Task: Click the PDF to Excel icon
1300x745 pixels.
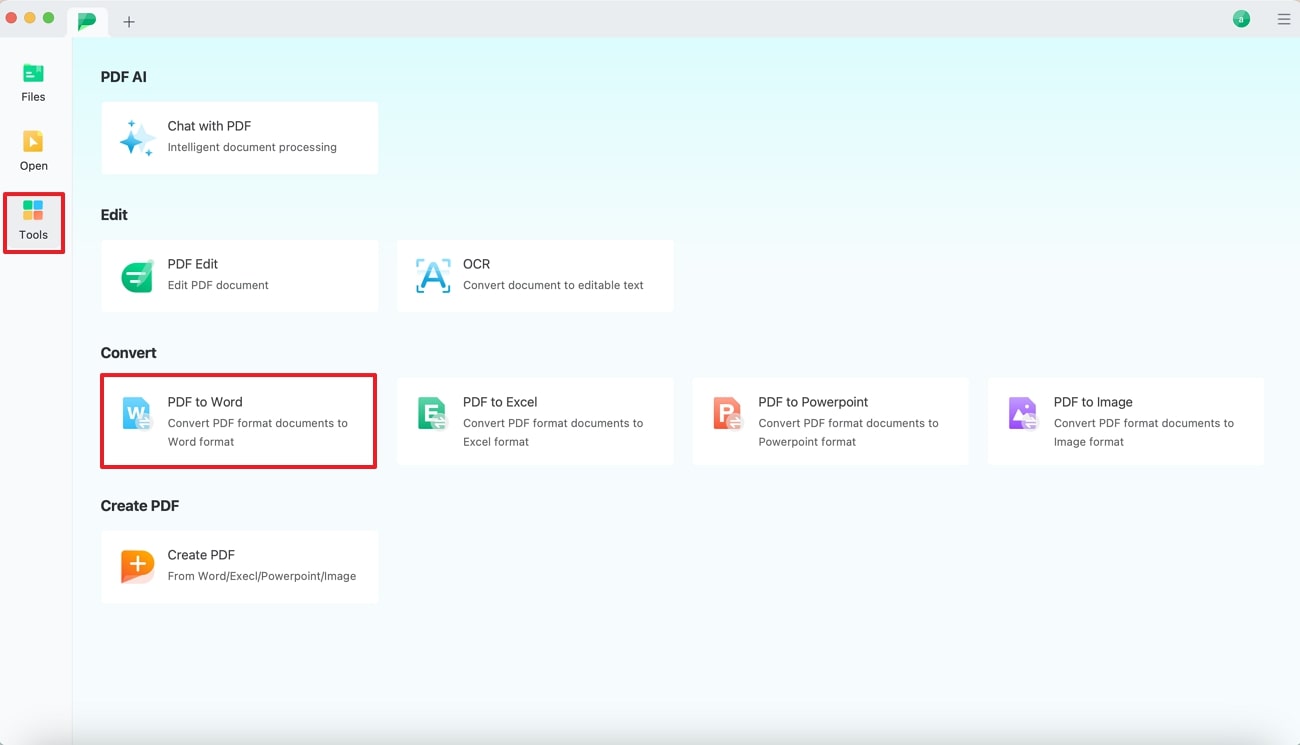Action: point(432,414)
